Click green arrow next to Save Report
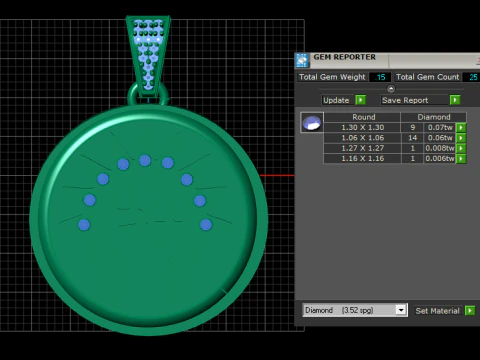 455,100
